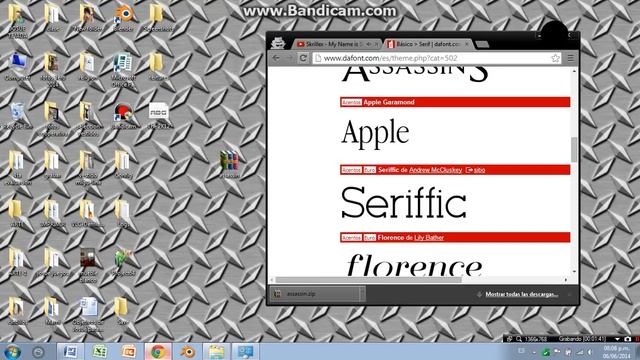Click the Florence font preview image
The height and width of the screenshot is (360, 640).
pos(414,264)
